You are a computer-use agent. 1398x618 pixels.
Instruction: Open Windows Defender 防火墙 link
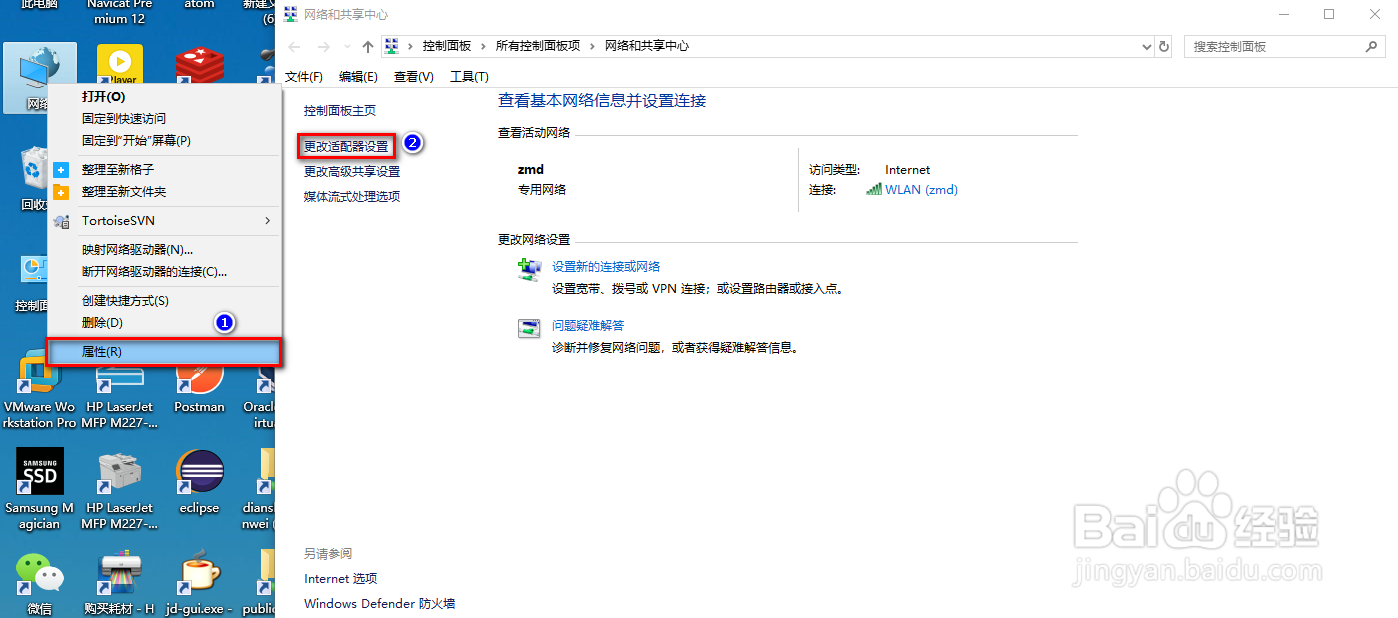coord(379,603)
